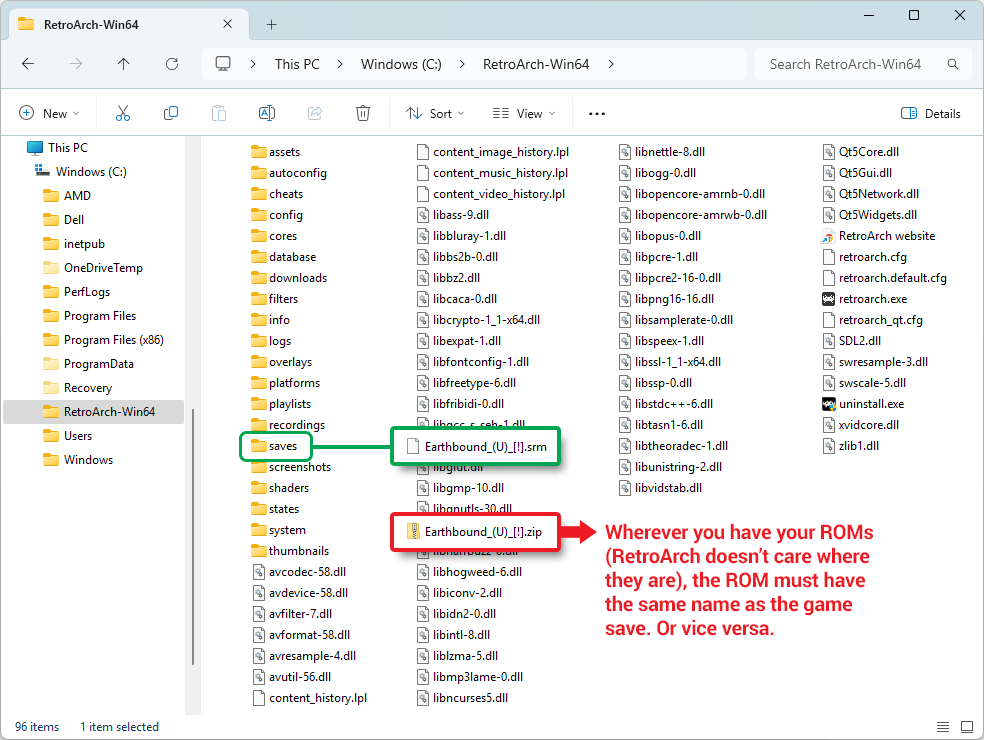The image size is (984, 740).
Task: Select retroarch.default.cfg file
Action: (x=884, y=278)
